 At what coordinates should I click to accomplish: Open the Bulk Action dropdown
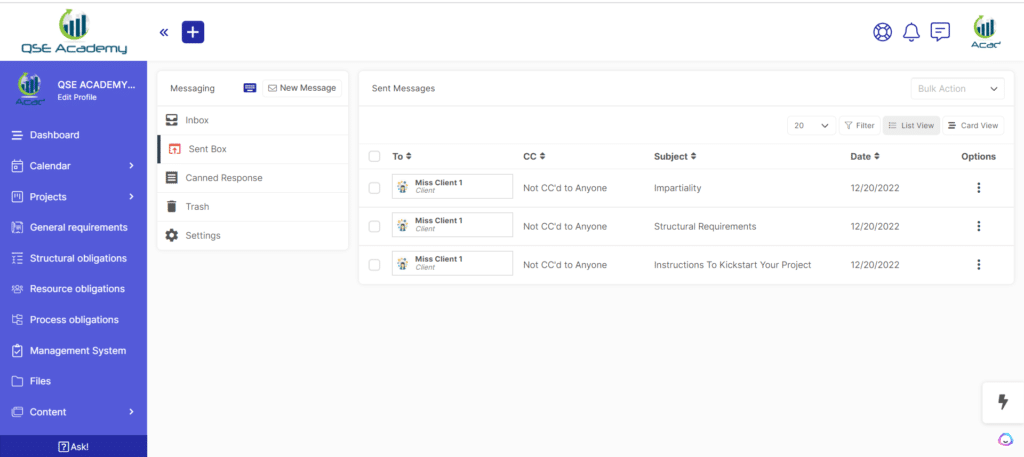[x=957, y=89]
